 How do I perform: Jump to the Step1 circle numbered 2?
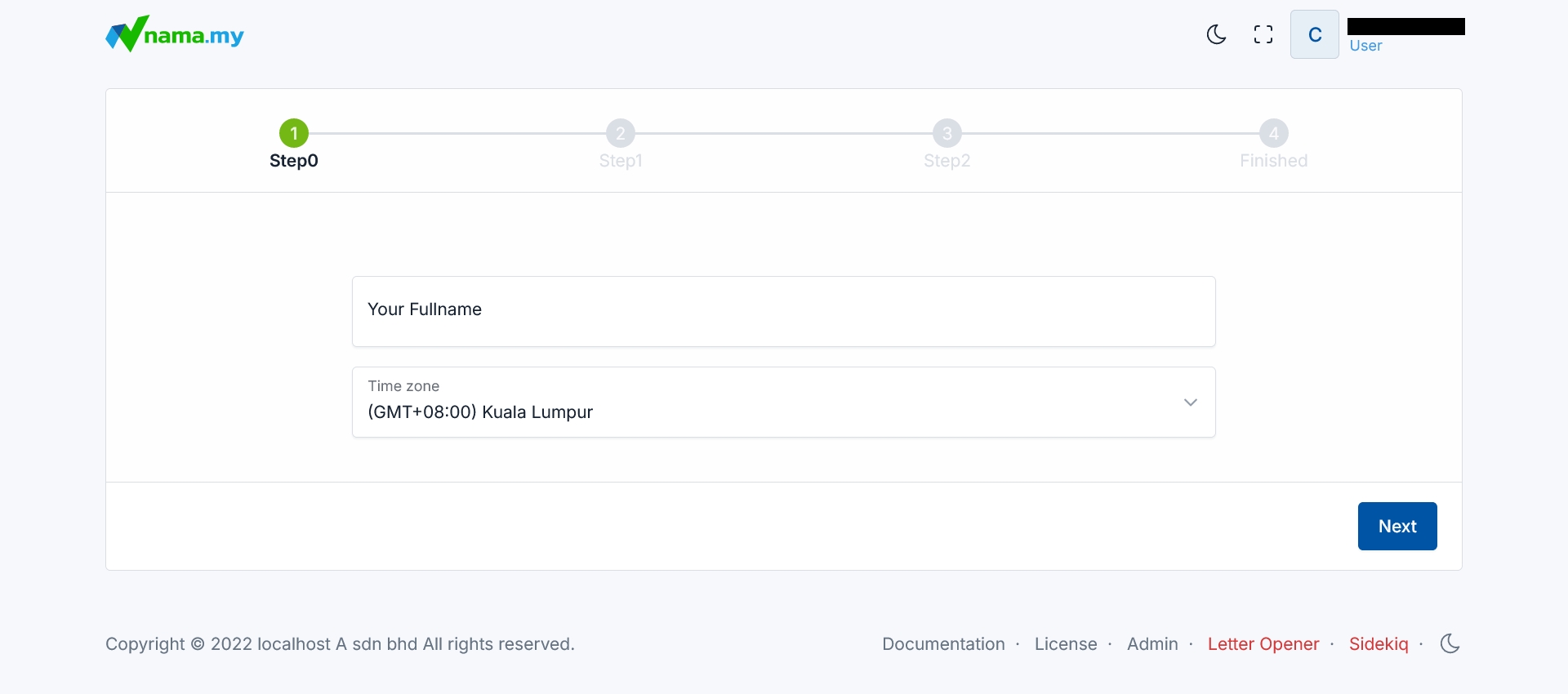(x=621, y=133)
